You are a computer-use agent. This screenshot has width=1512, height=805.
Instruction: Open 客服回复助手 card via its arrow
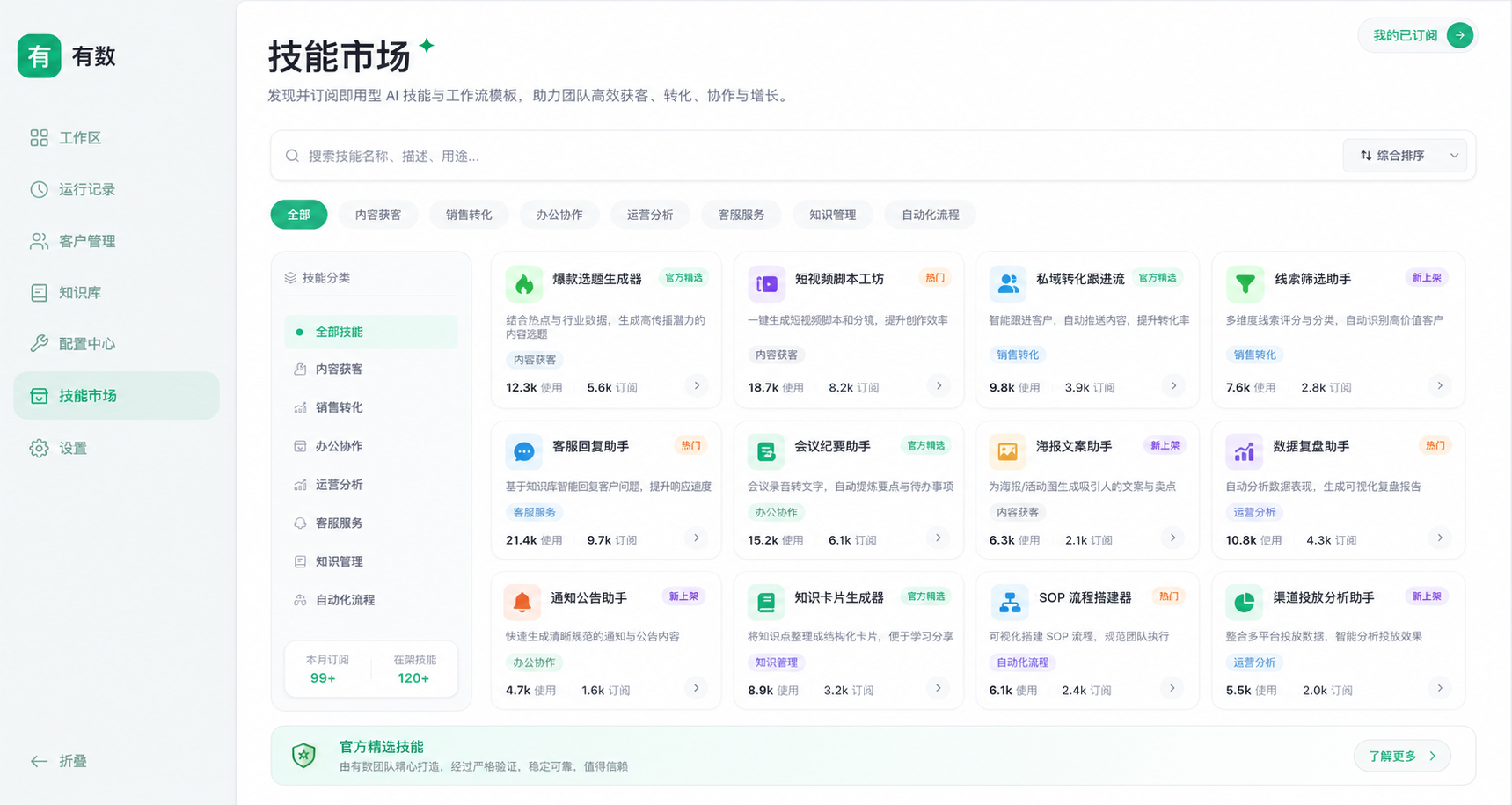coord(697,538)
